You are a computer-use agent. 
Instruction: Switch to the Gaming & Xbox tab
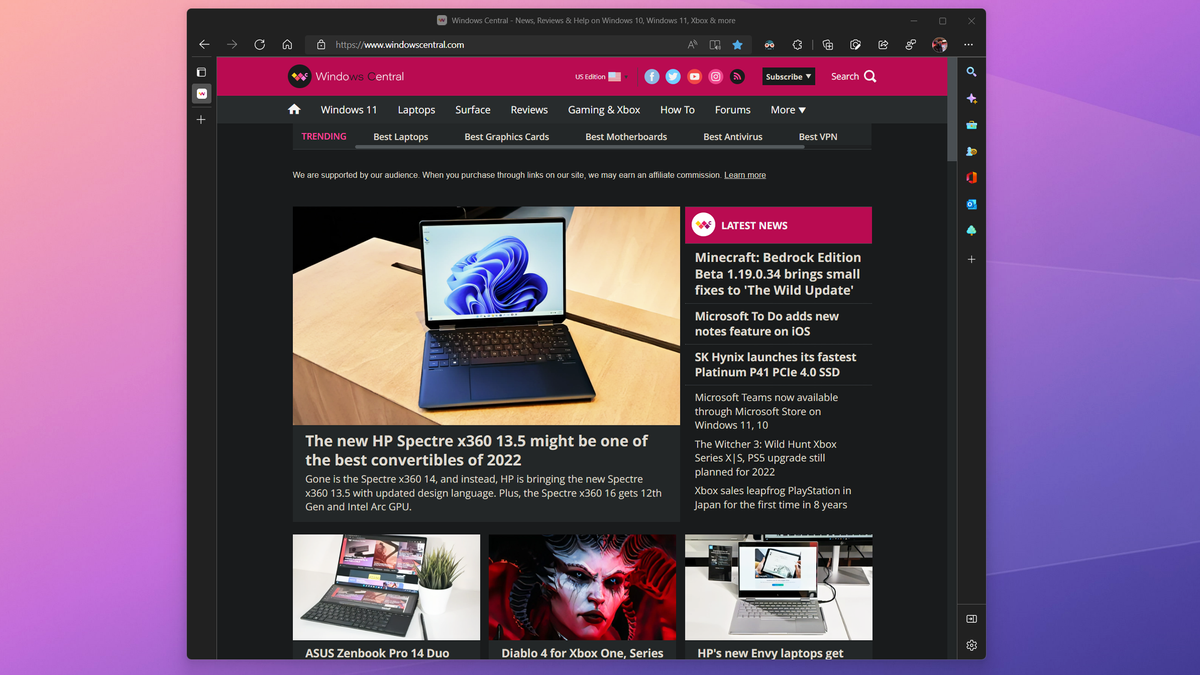pyautogui.click(x=604, y=110)
